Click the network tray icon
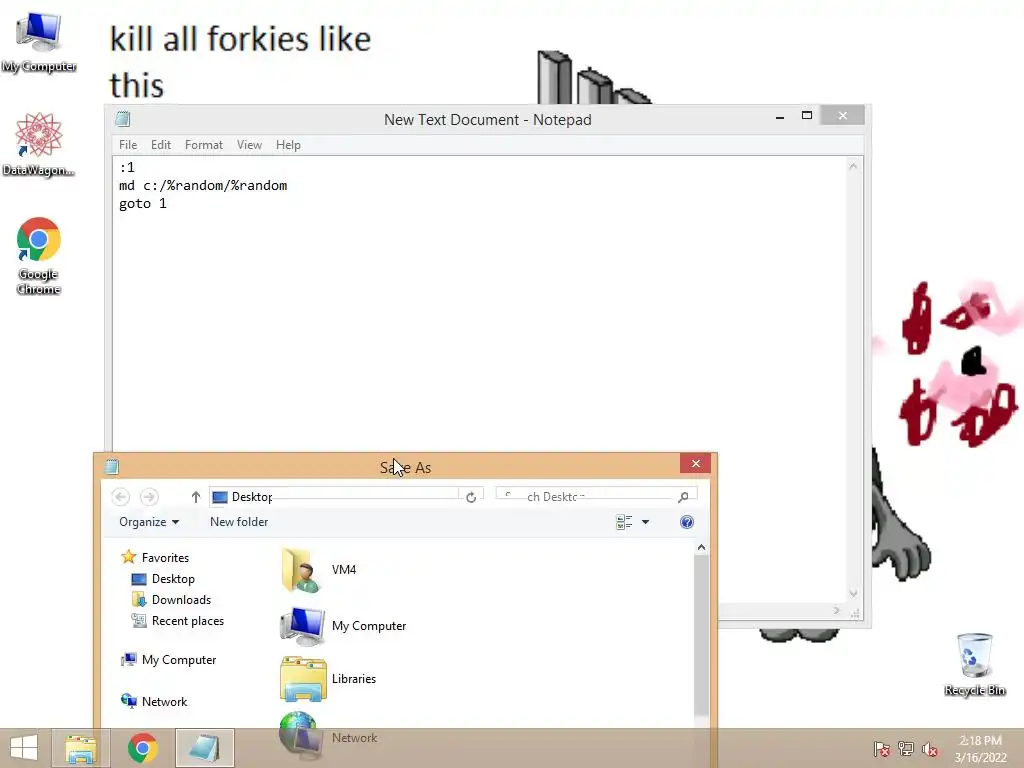 [x=906, y=748]
